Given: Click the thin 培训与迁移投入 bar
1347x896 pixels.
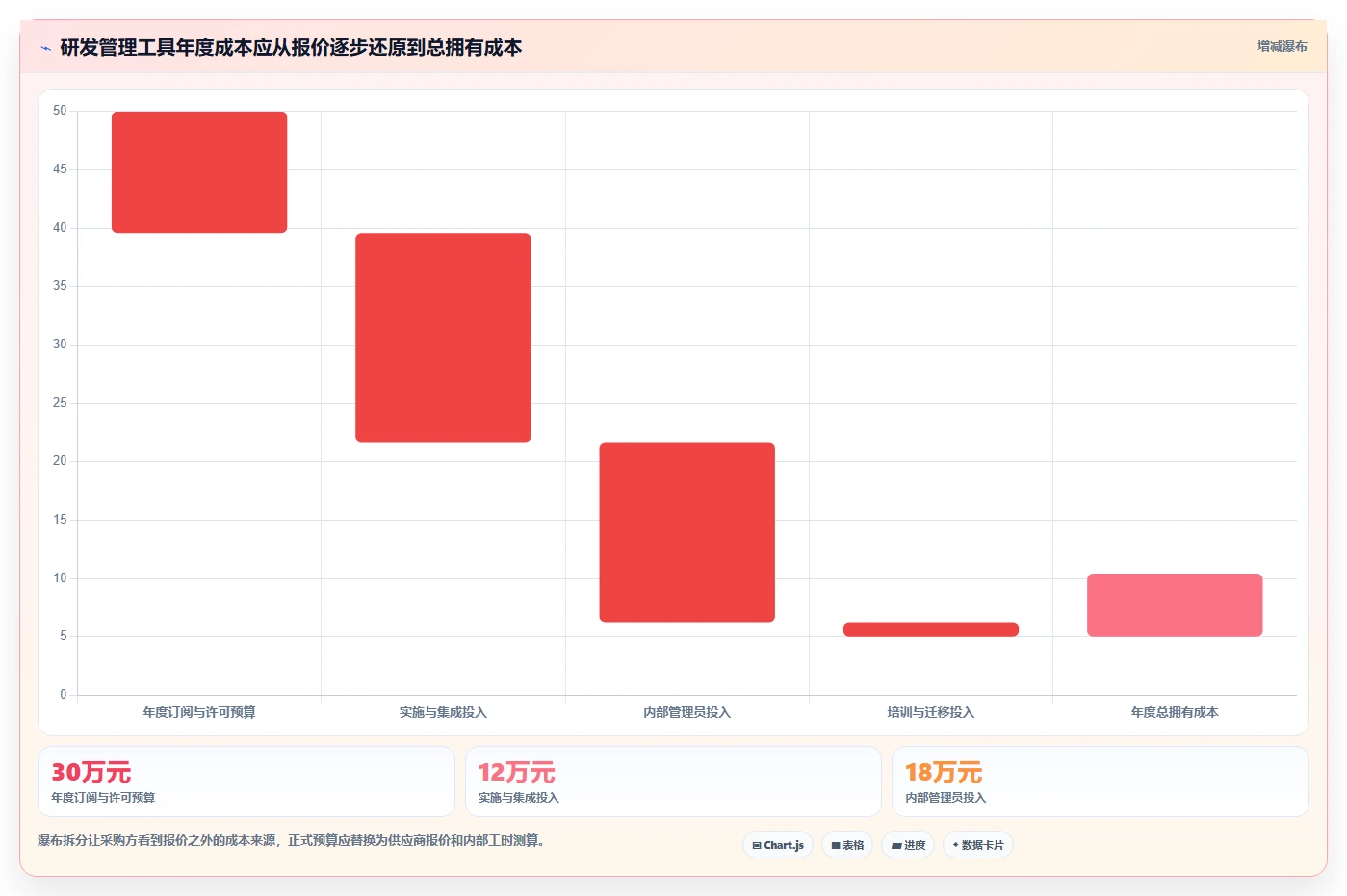Looking at the screenshot, I should tap(931, 629).
